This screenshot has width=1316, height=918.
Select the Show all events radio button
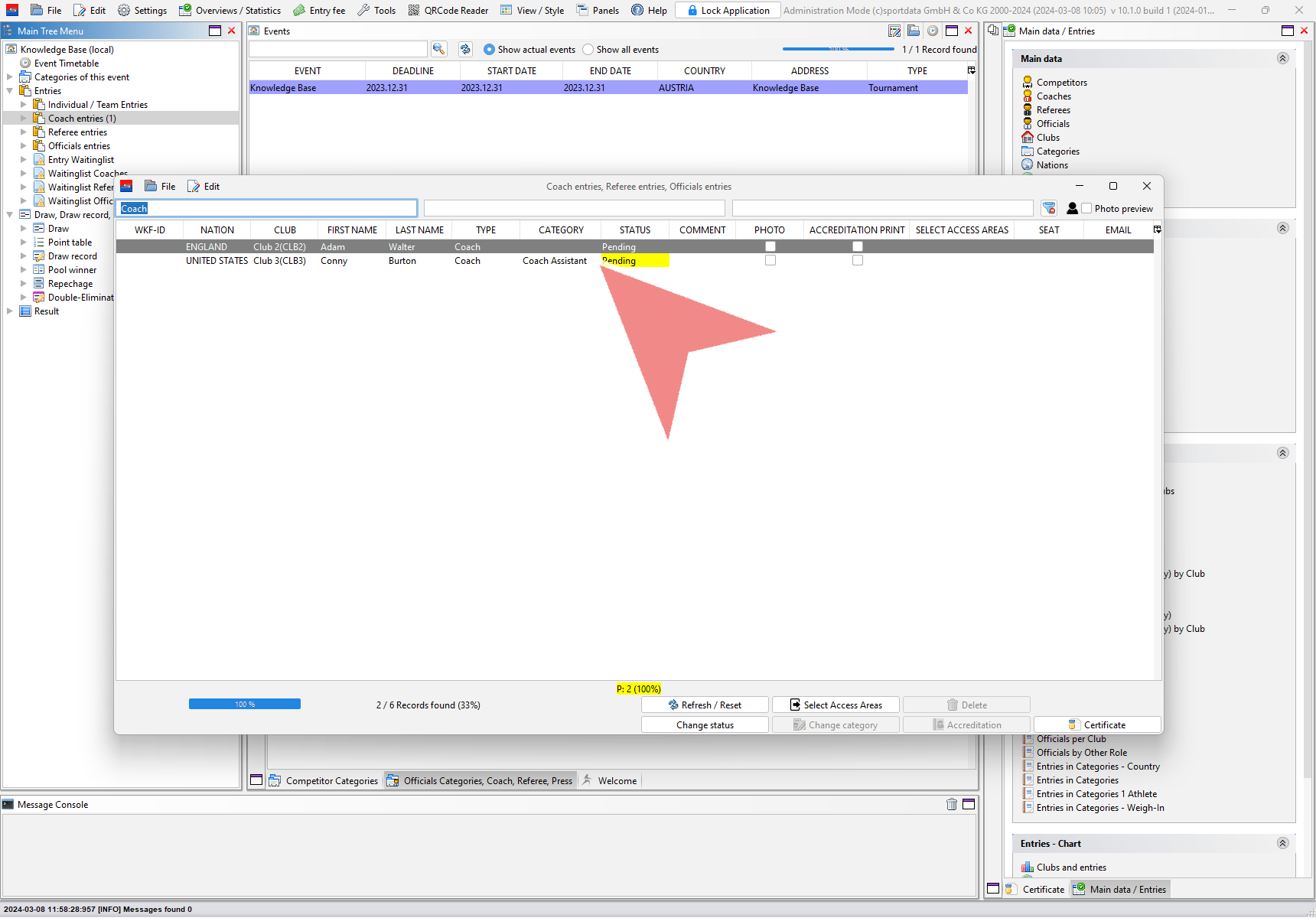click(588, 50)
